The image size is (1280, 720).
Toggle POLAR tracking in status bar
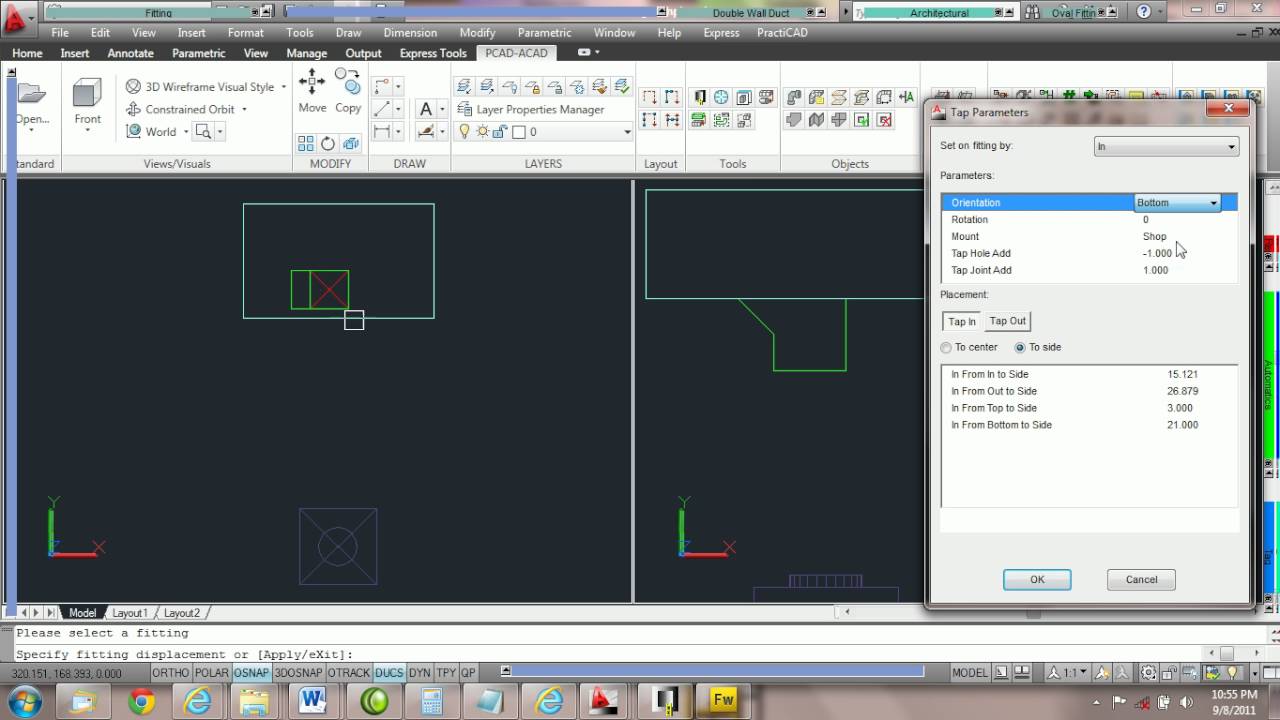[x=211, y=673]
